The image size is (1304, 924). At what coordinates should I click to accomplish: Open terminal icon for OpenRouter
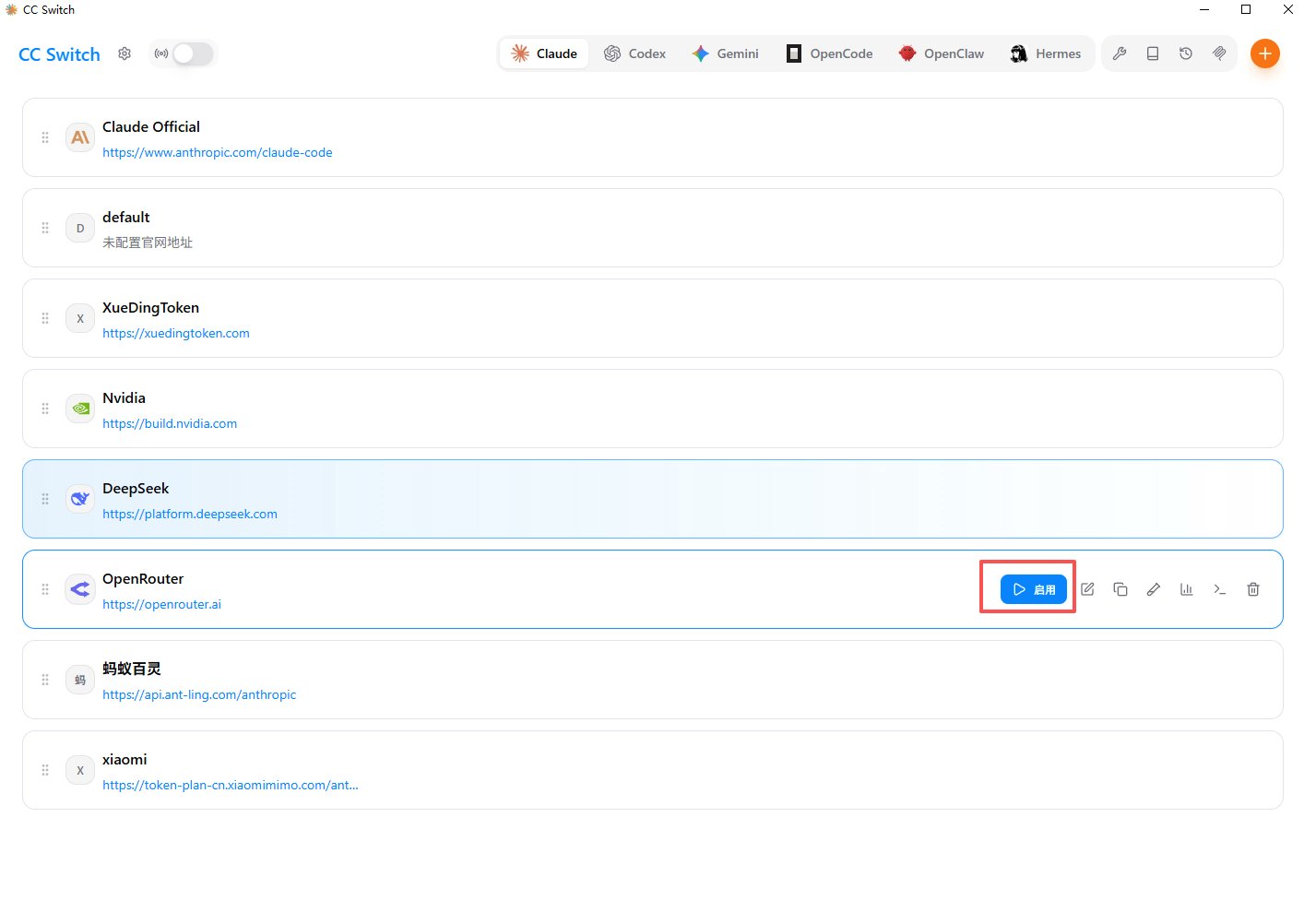click(x=1220, y=589)
